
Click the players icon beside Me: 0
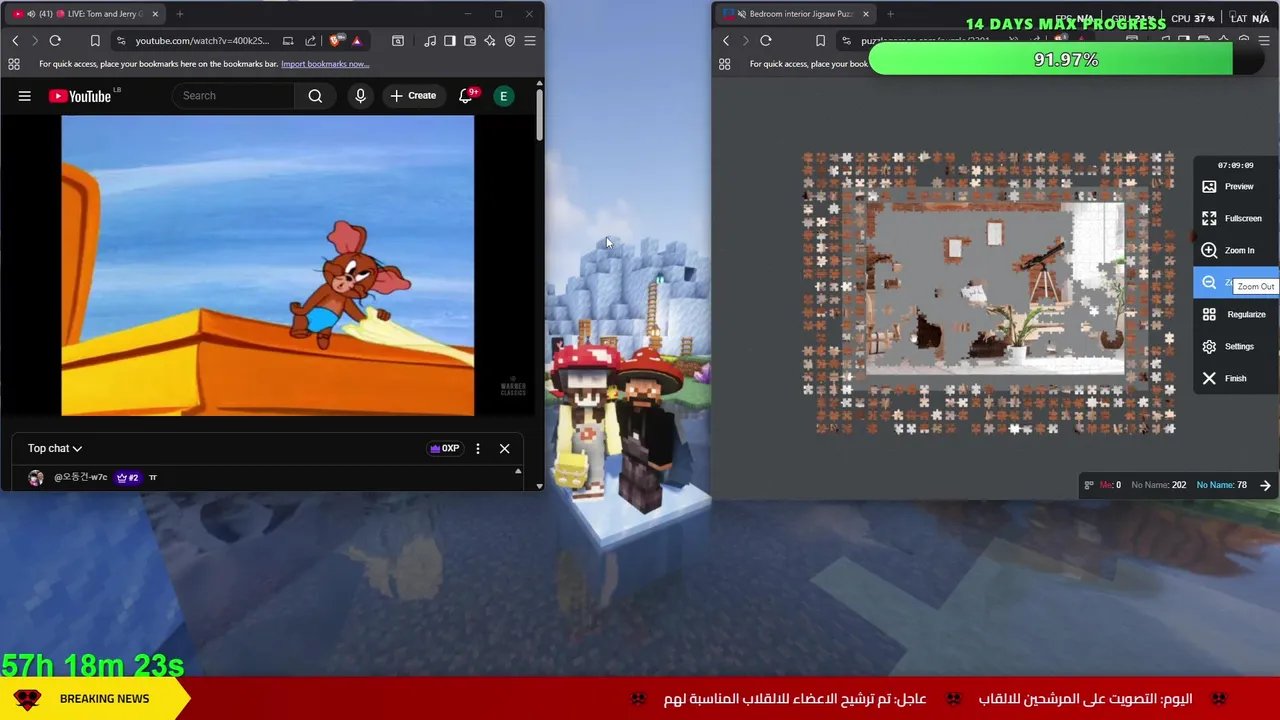tap(1089, 485)
